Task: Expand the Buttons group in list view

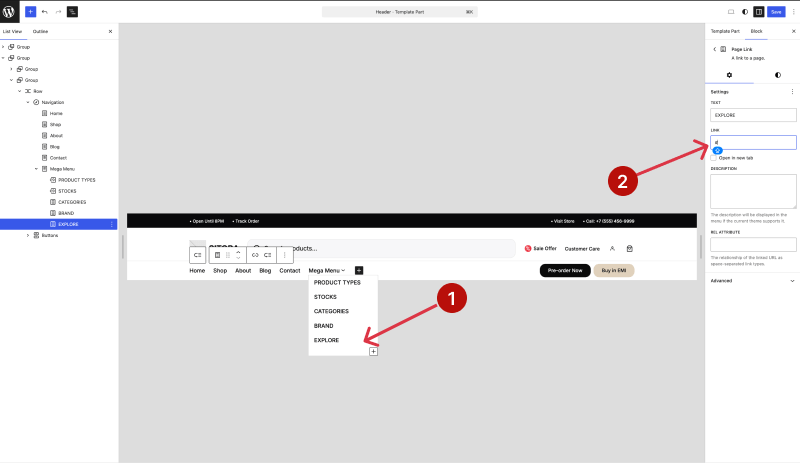Action: tap(28, 235)
